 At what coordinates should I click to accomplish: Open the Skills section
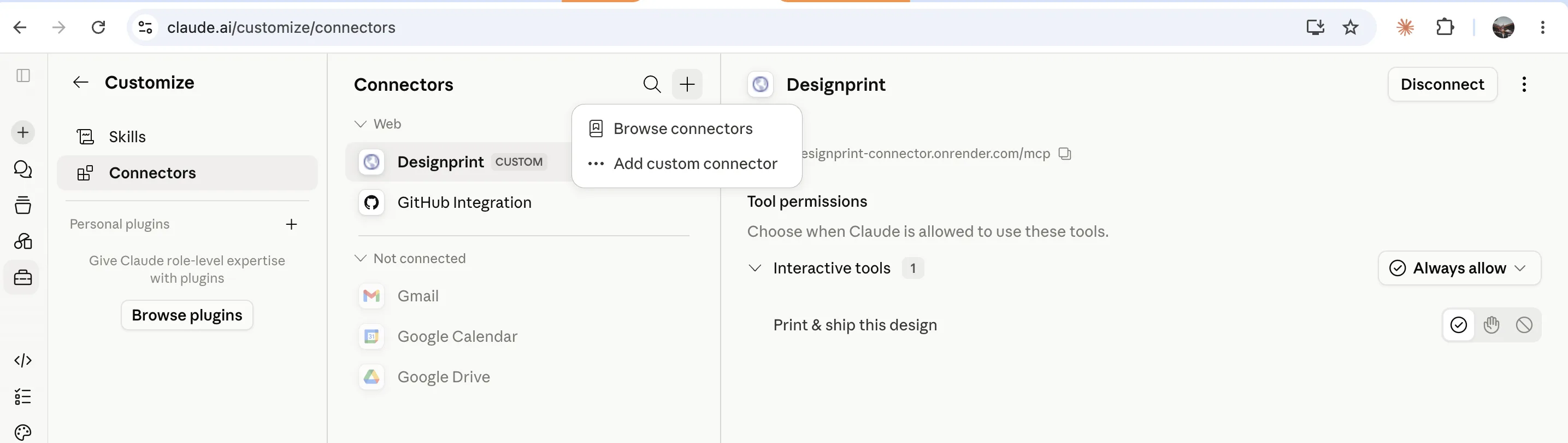tap(187, 137)
